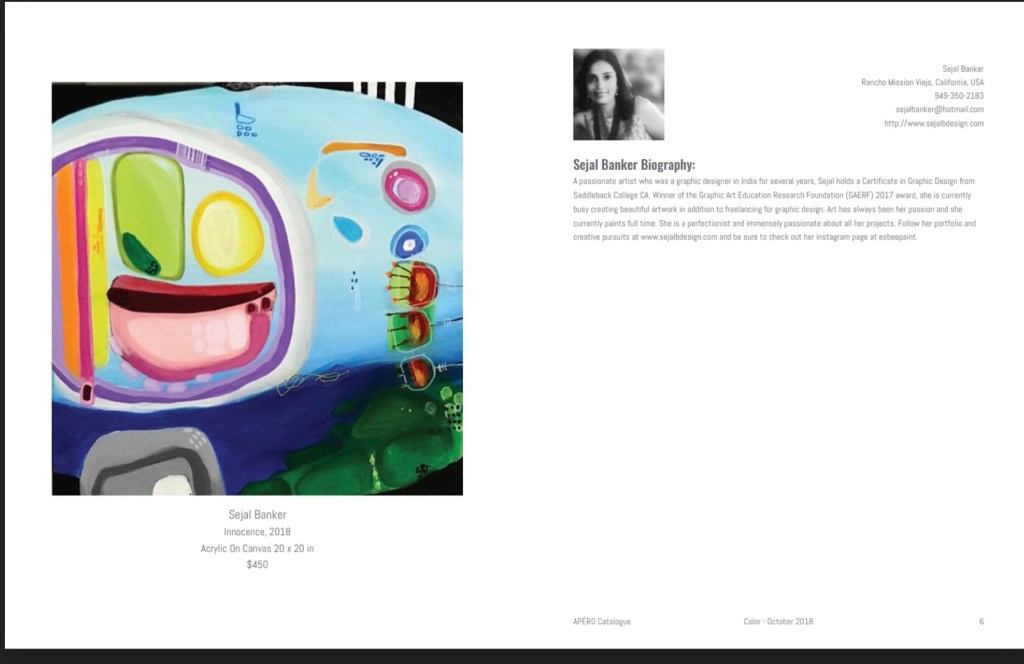Click the phone number 949-350-2183
The image size is (1024, 664).
[x=958, y=96]
